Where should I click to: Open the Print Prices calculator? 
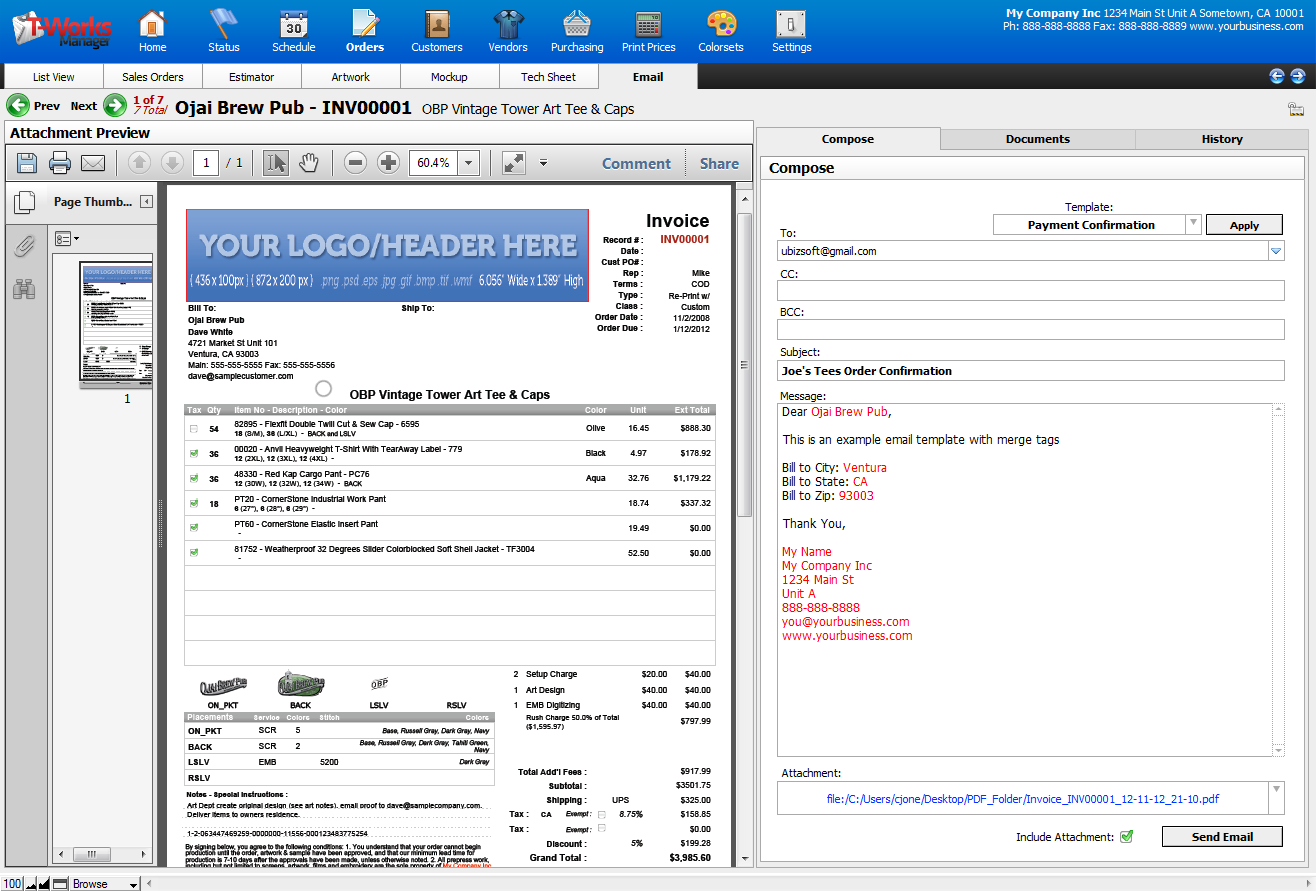(x=648, y=30)
